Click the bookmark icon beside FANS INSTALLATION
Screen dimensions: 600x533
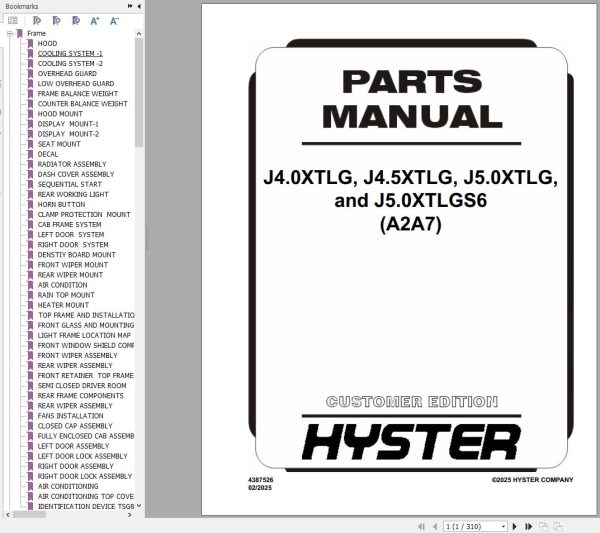click(x=31, y=416)
